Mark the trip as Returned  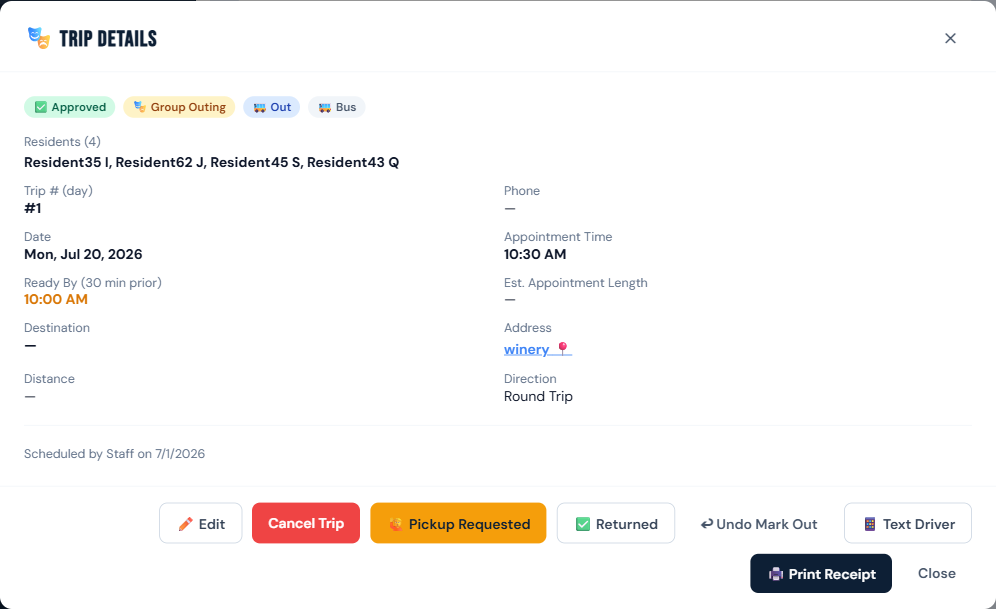(616, 523)
